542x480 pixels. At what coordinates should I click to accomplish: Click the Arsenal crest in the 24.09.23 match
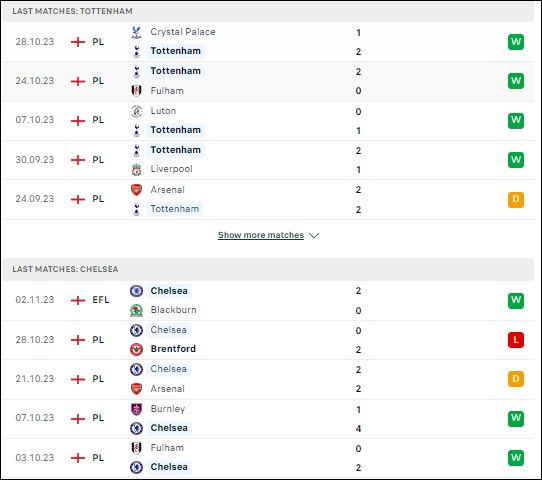[137, 190]
